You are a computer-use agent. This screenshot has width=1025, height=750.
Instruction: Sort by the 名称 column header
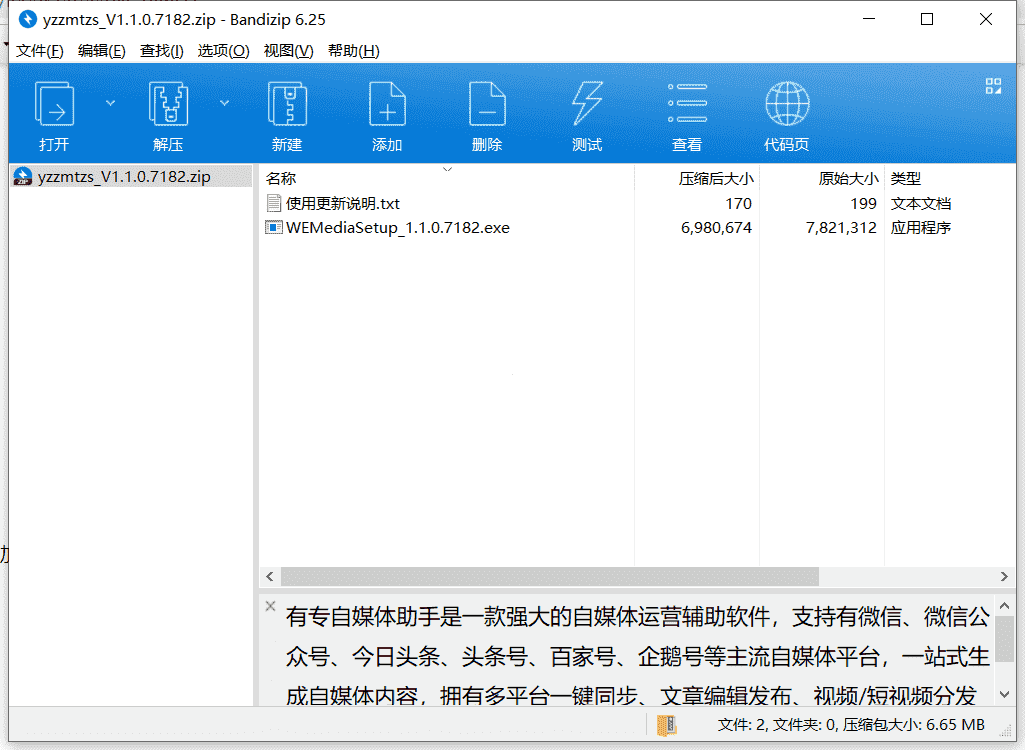281,179
